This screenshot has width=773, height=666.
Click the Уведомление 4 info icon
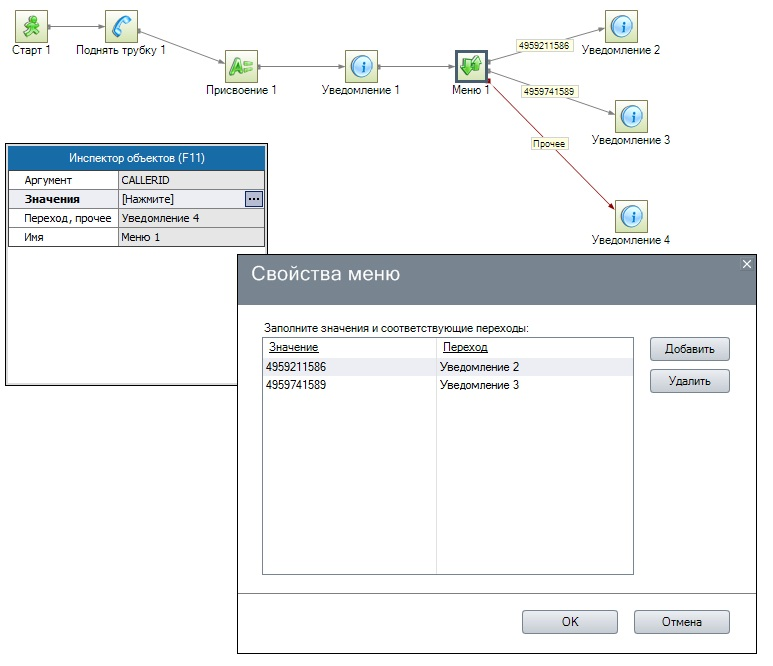(x=631, y=217)
